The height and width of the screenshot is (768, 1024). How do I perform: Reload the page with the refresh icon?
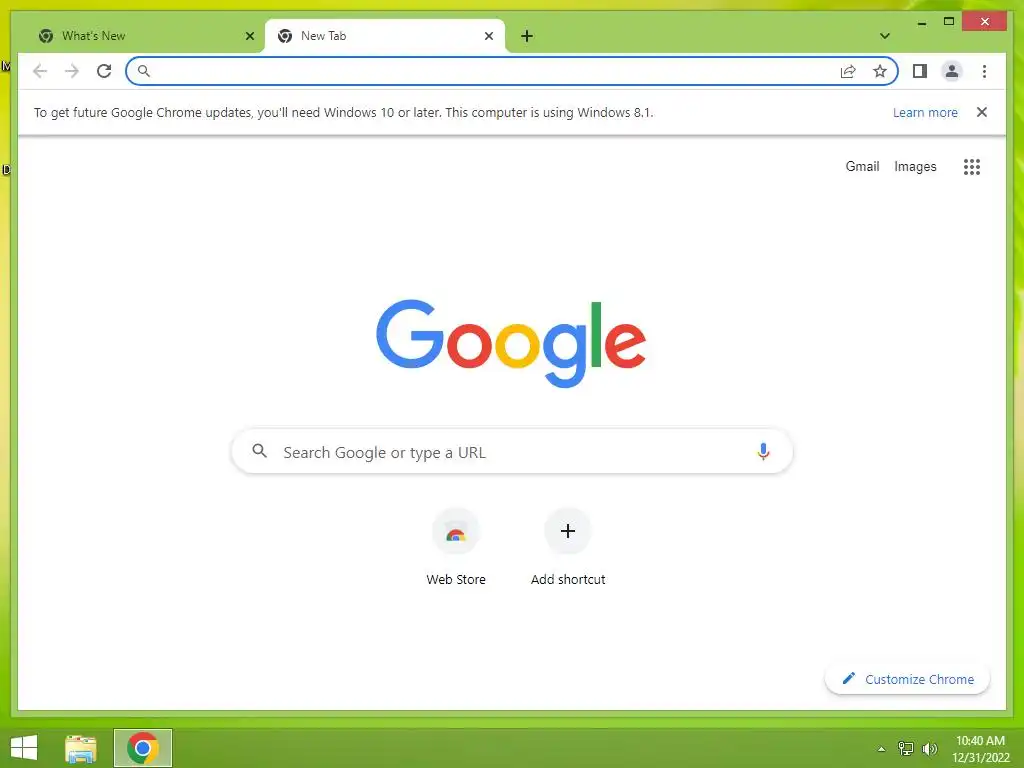(104, 71)
